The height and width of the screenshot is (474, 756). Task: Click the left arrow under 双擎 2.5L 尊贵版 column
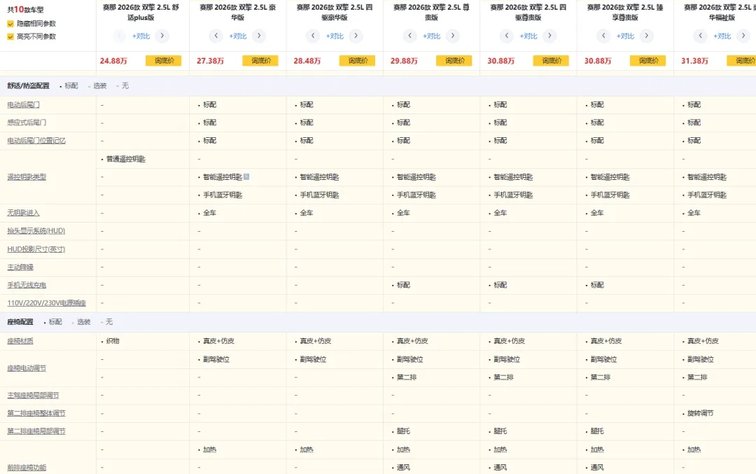(408, 36)
